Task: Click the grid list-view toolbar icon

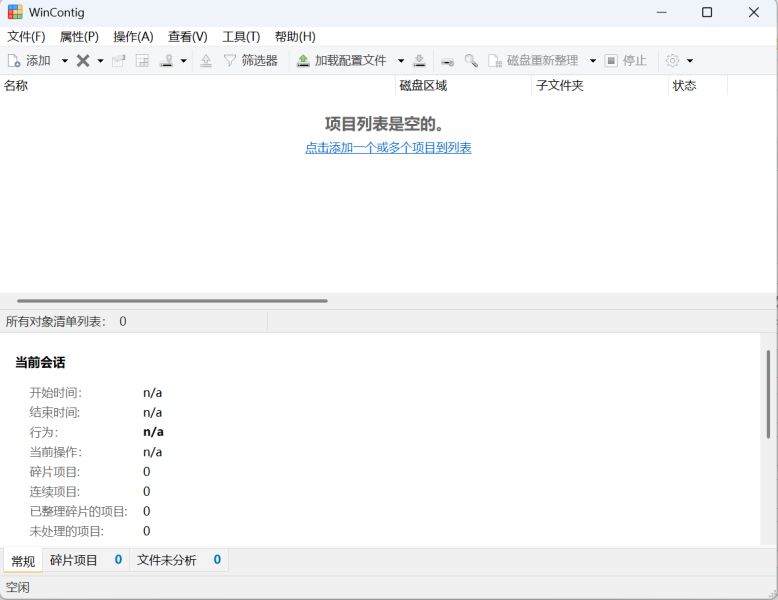Action: (142, 61)
